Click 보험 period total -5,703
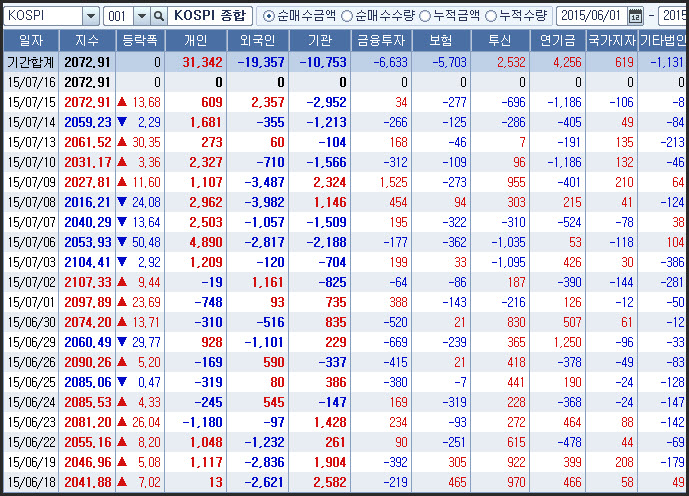This screenshot has width=689, height=496. (450, 62)
